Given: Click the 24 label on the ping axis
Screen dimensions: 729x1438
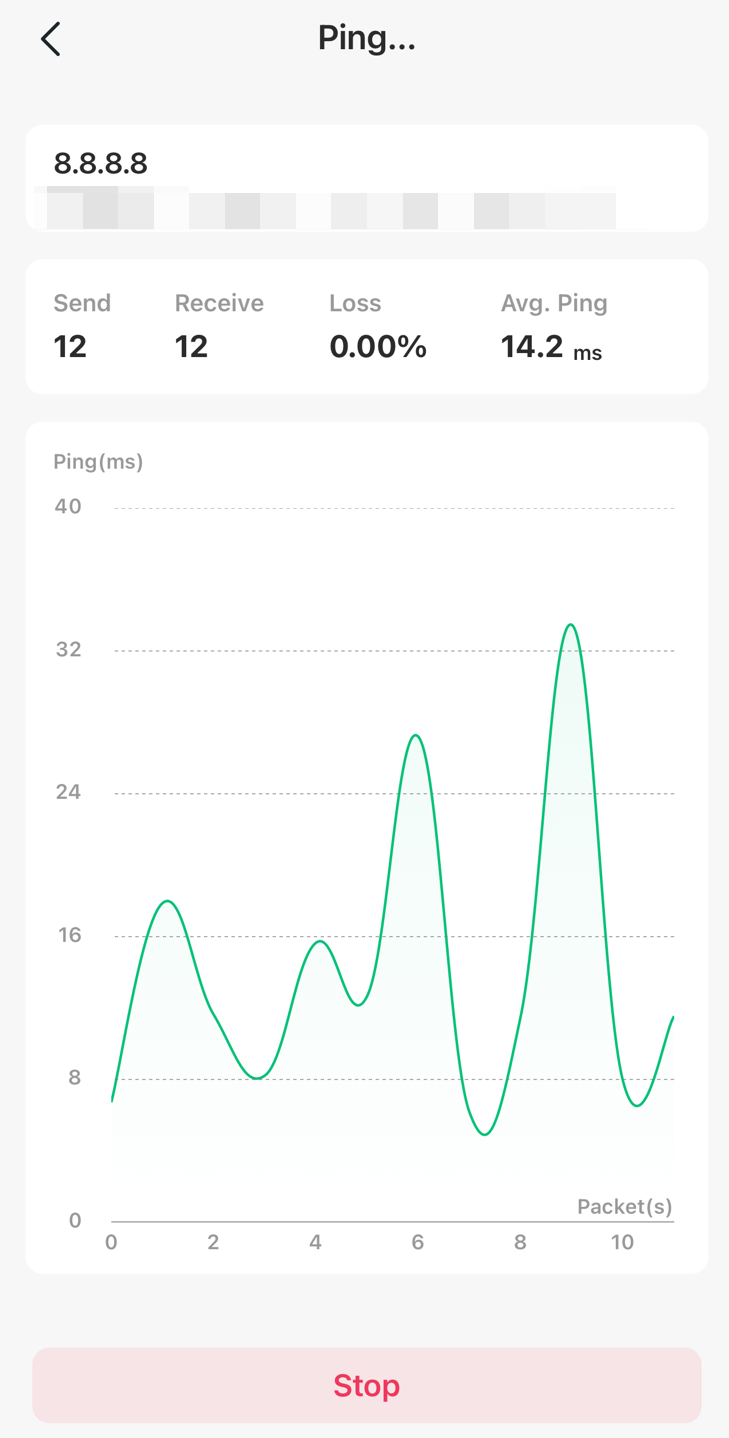Looking at the screenshot, I should coord(68,792).
